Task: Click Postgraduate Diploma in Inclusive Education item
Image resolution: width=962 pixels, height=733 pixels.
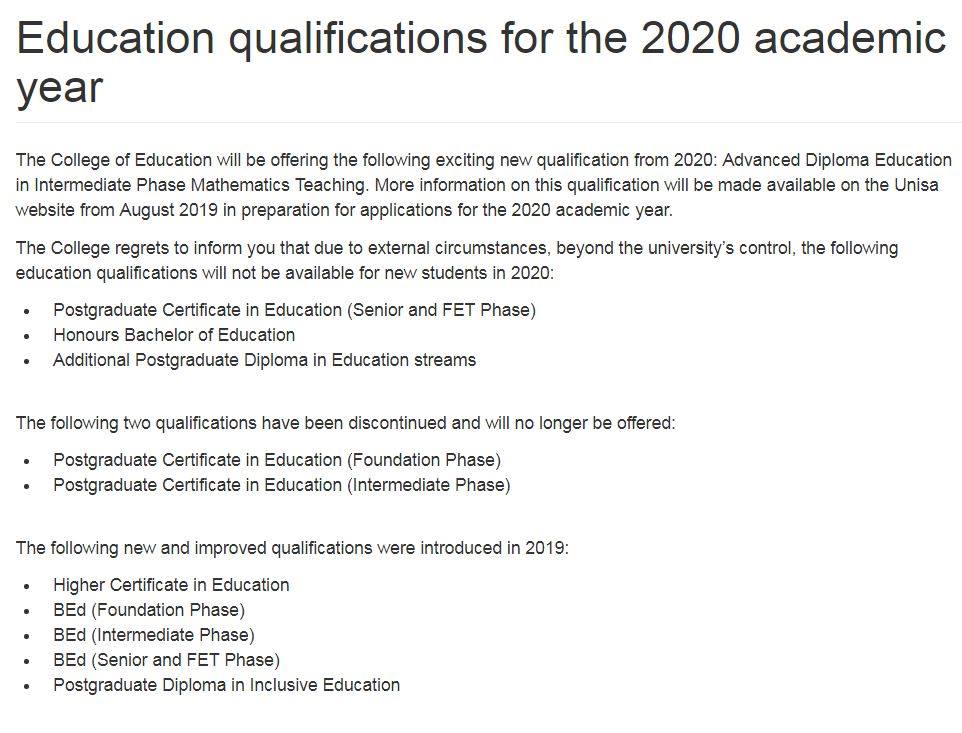Action: pyautogui.click(x=226, y=685)
